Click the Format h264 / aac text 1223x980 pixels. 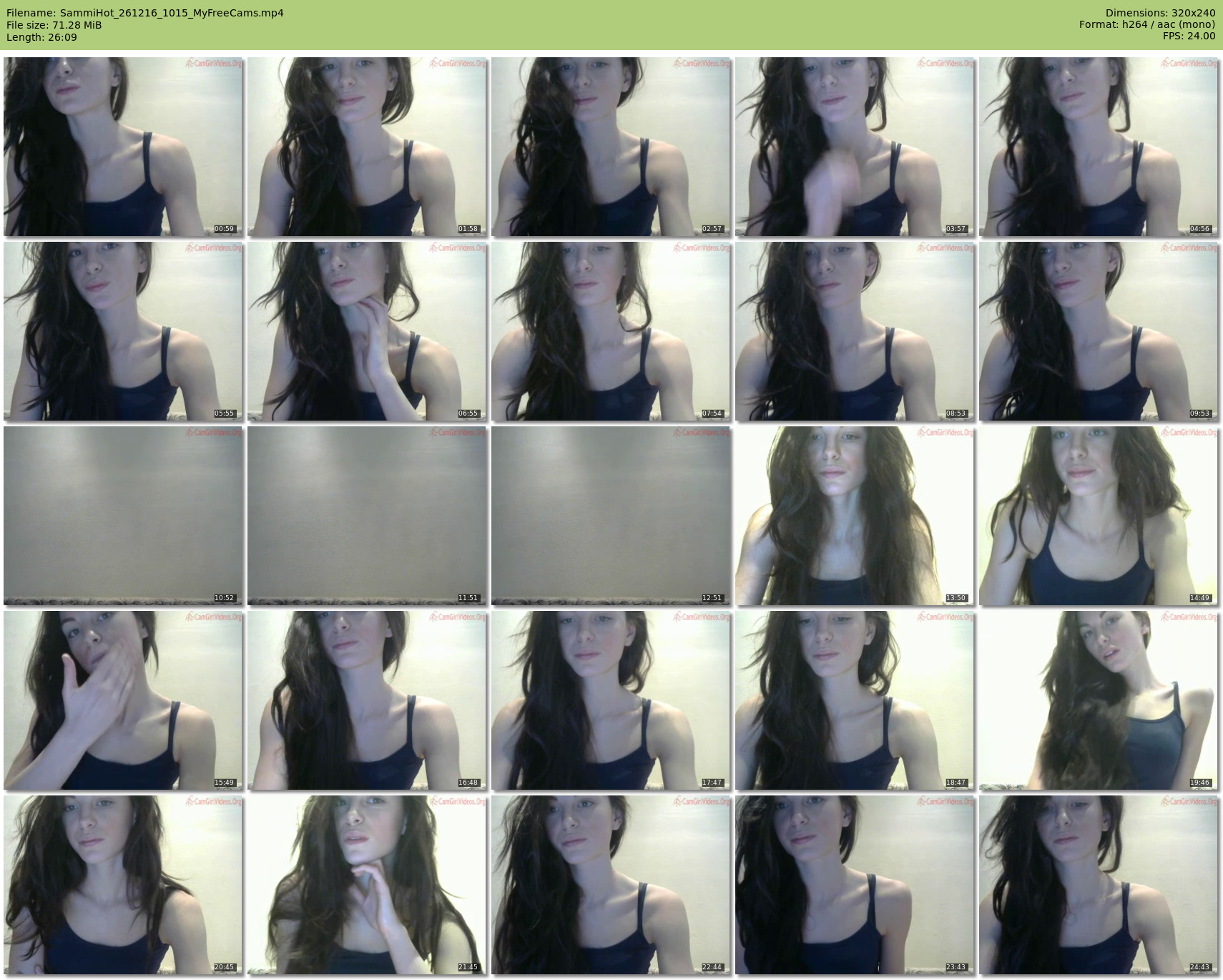tap(1146, 24)
